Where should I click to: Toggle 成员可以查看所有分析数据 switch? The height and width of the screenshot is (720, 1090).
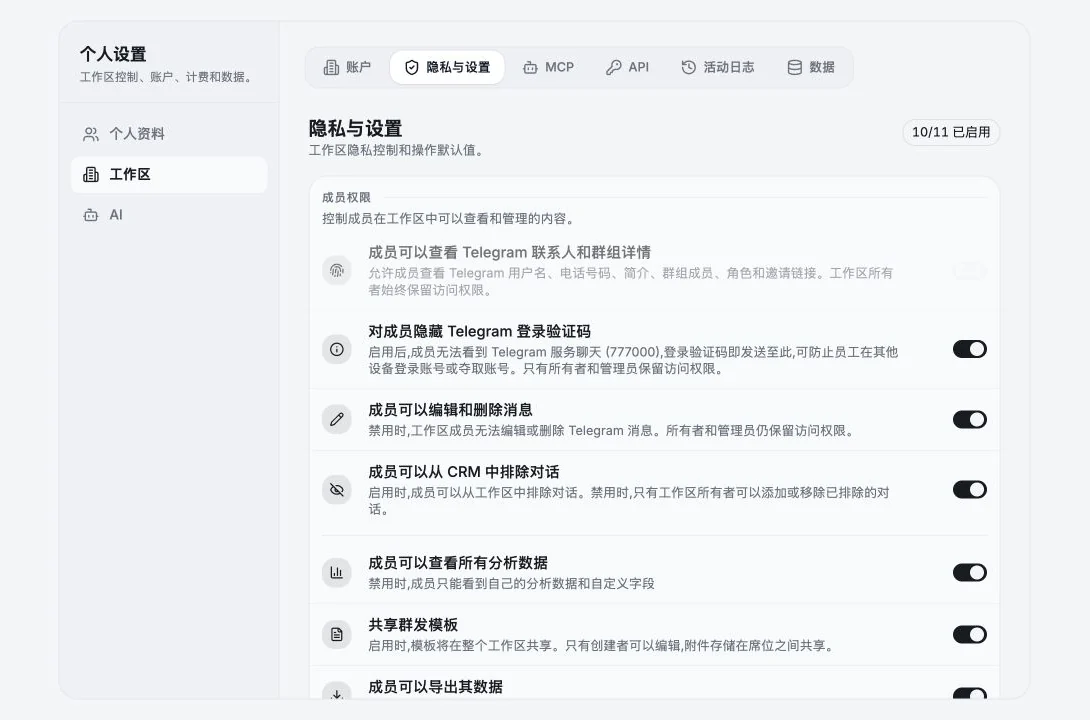click(970, 573)
